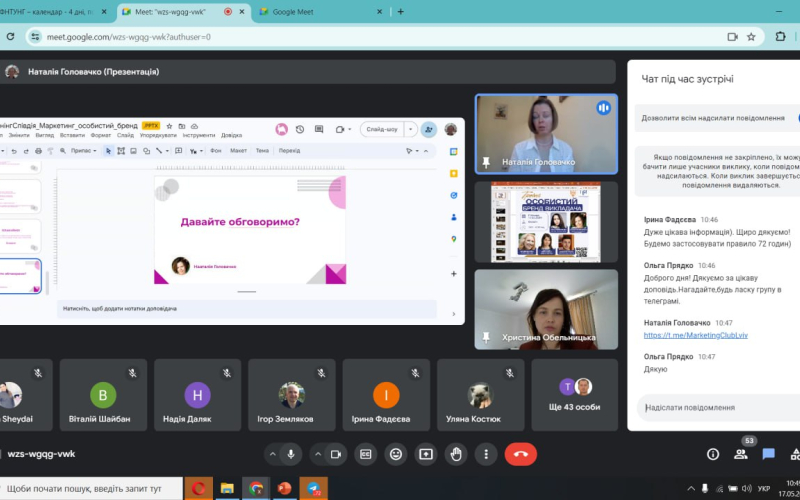Image resolution: width=800 pixels, height=500 pixels.
Task: Select Уляна Костюк participant tile
Action: pyautogui.click(x=481, y=395)
